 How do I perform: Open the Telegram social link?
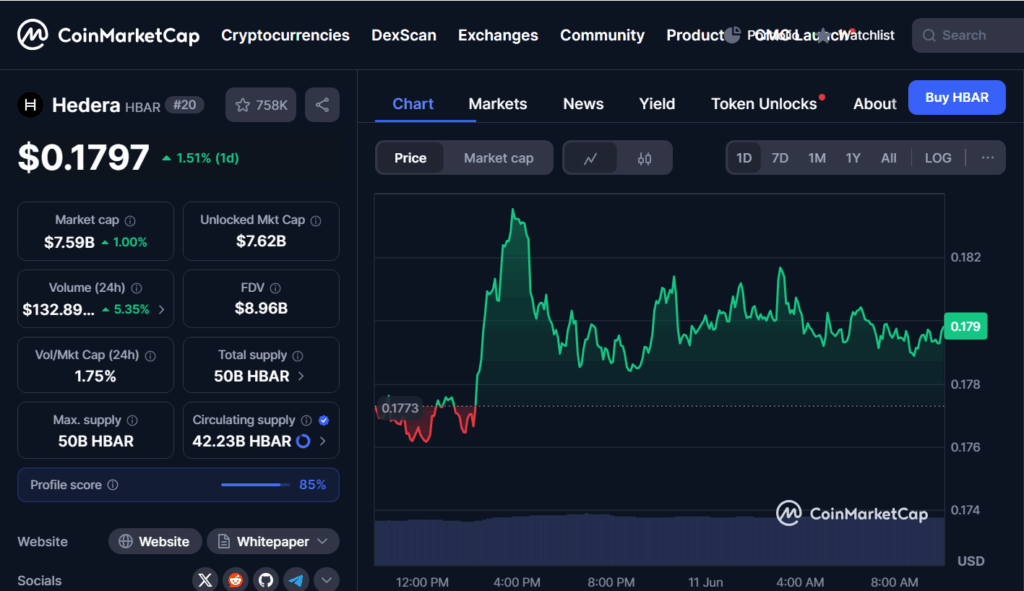[x=296, y=580]
